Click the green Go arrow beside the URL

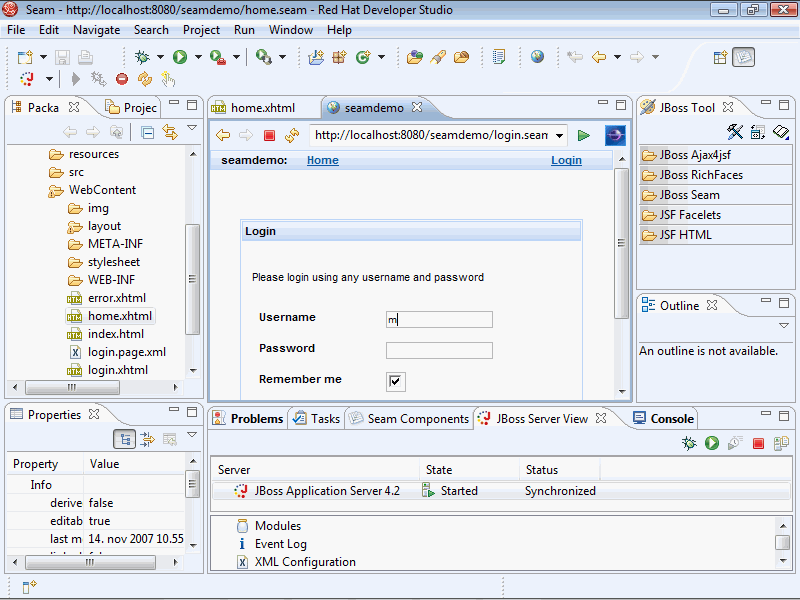pyautogui.click(x=584, y=135)
